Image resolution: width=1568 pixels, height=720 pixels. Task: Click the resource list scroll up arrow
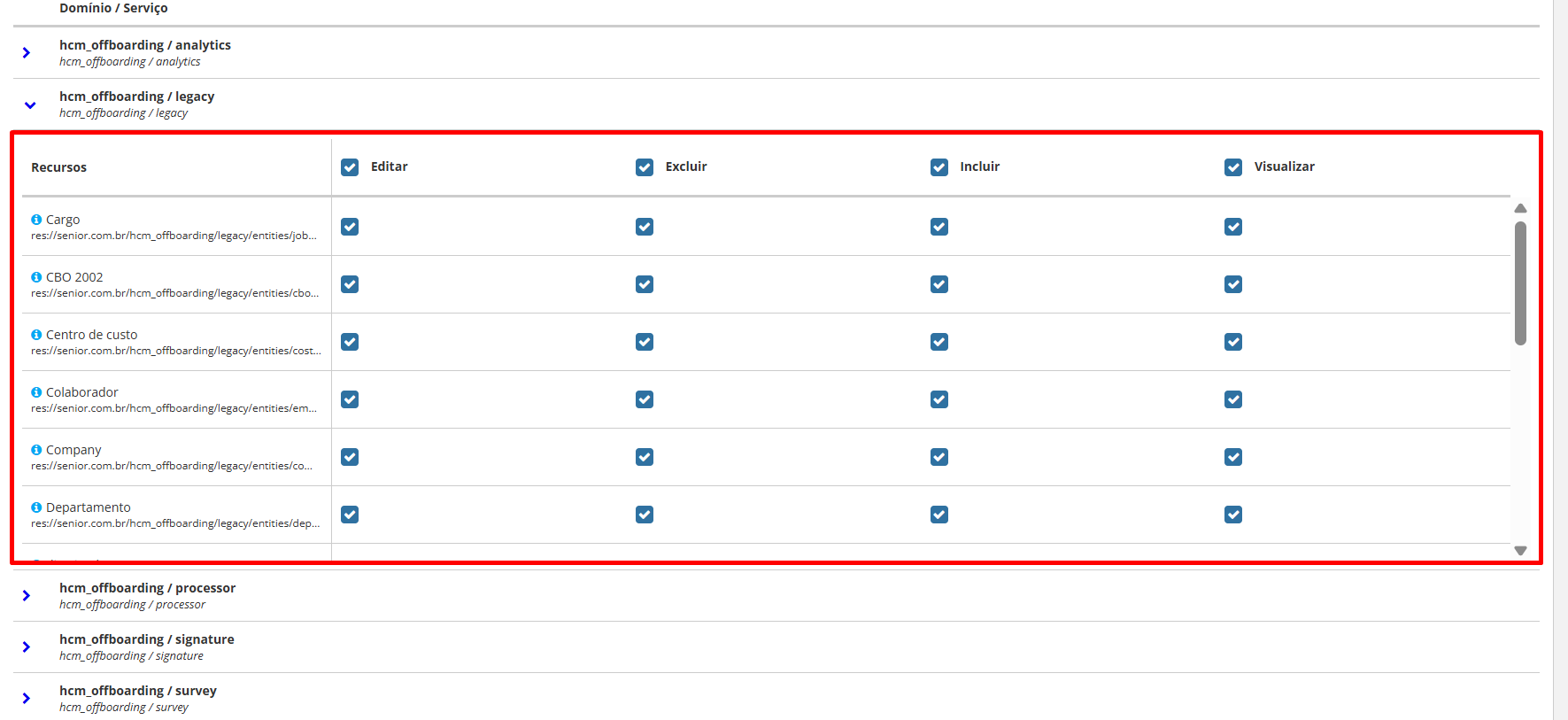1520,208
